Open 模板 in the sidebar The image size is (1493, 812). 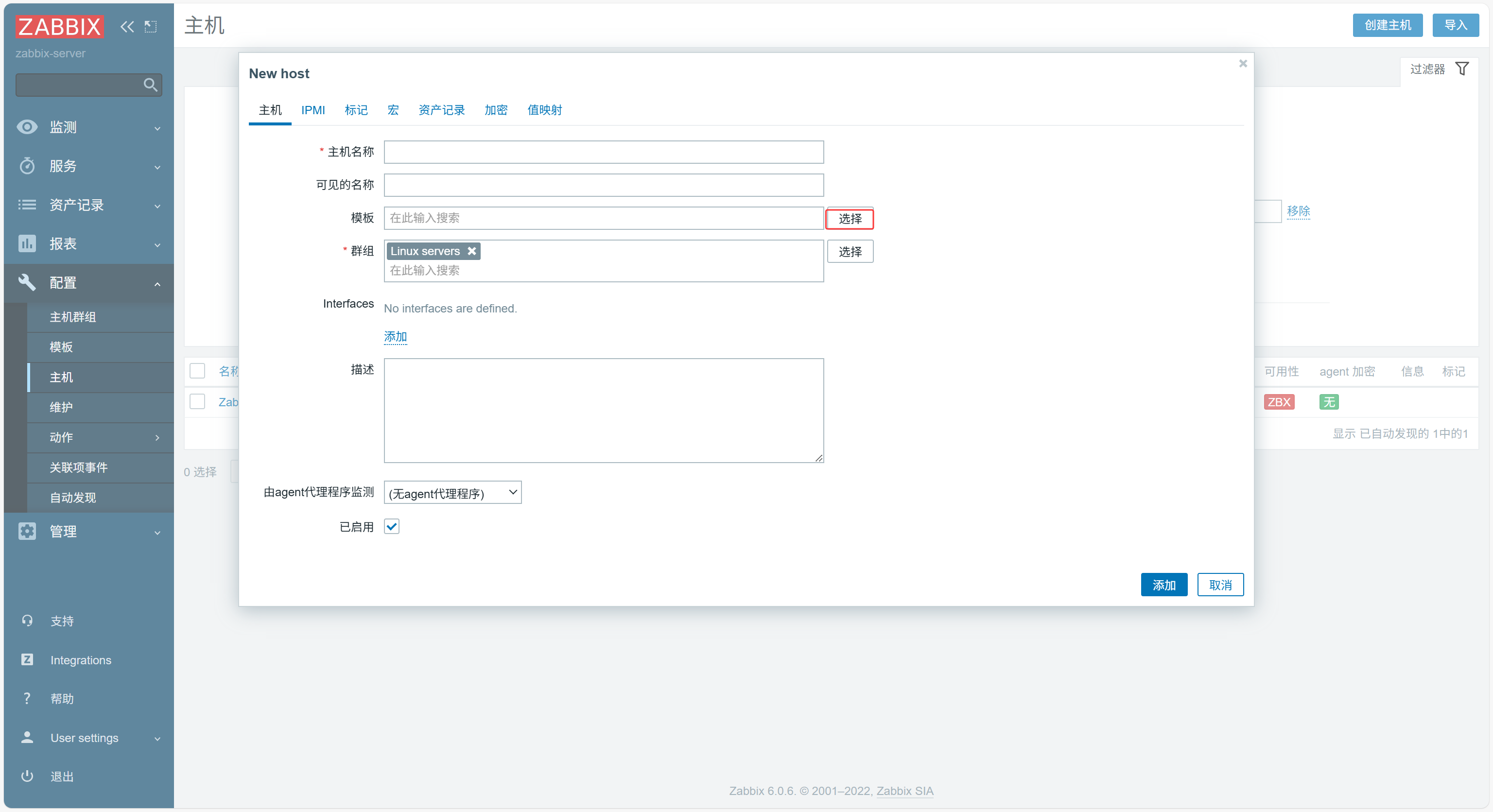[100, 347]
